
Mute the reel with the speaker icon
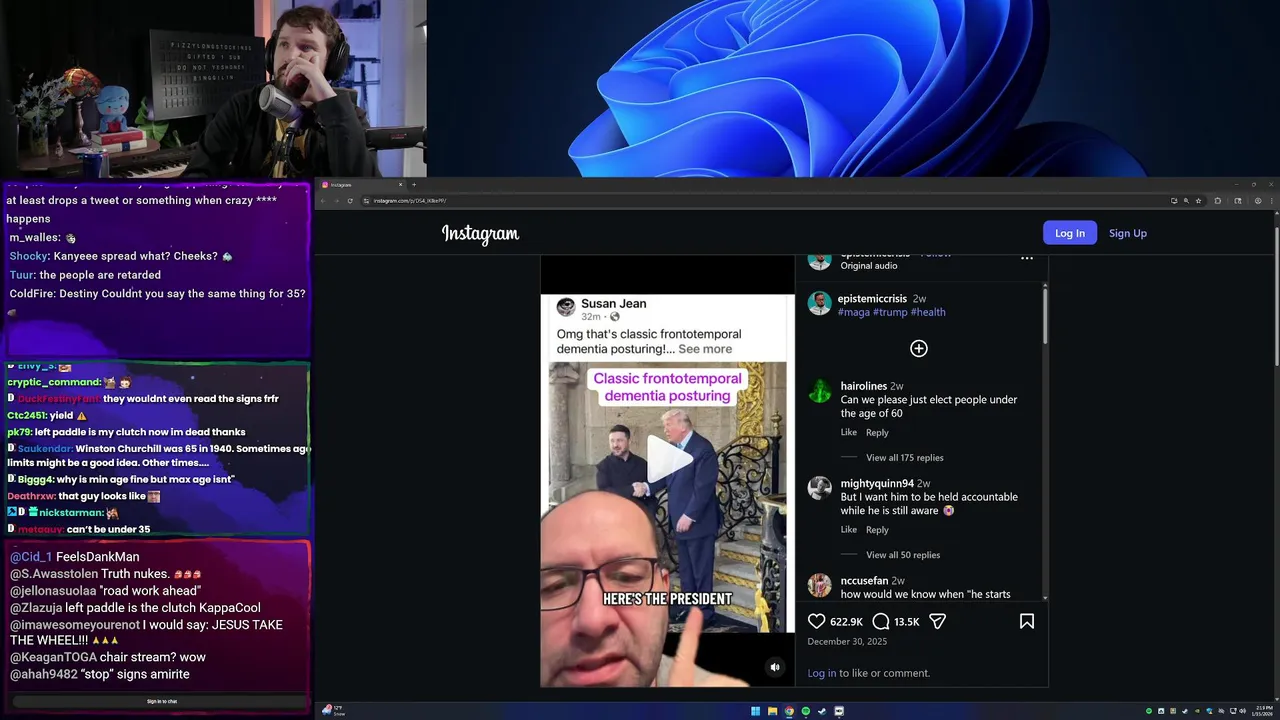tap(774, 667)
